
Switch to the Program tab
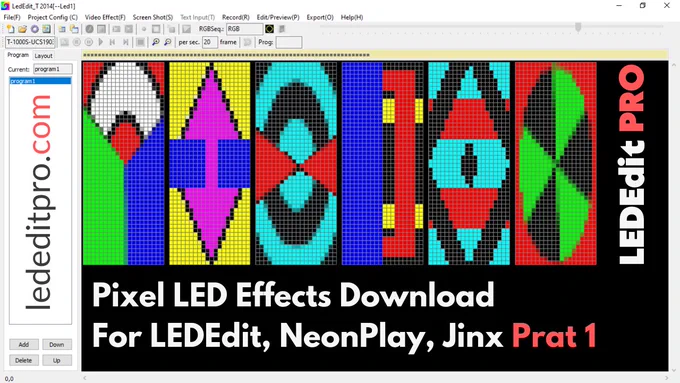(x=18, y=55)
